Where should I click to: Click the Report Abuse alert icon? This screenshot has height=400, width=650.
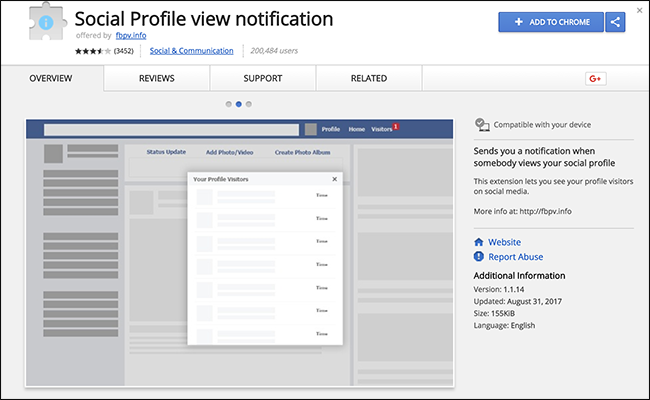pos(480,257)
